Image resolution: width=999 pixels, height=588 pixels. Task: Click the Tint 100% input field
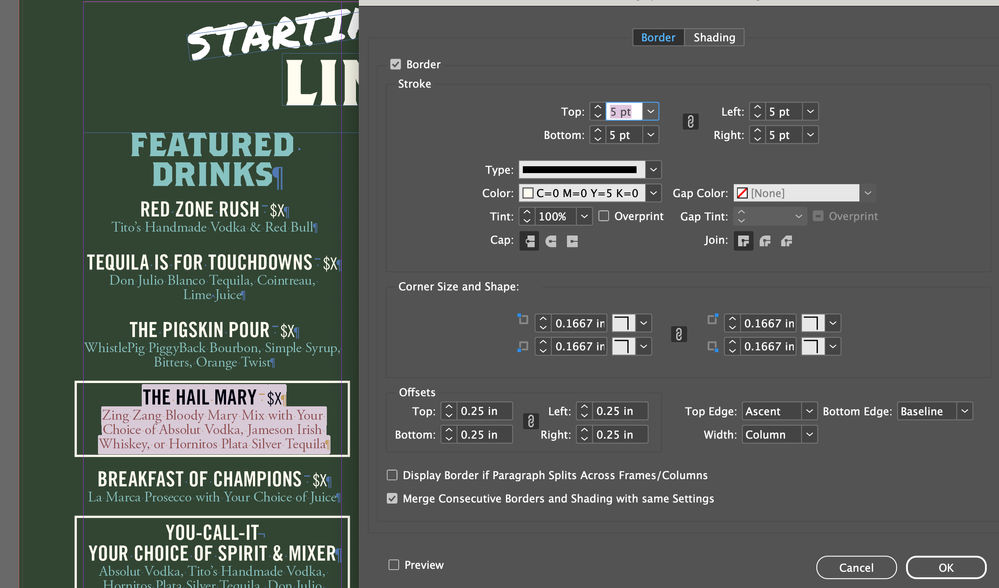tap(556, 217)
